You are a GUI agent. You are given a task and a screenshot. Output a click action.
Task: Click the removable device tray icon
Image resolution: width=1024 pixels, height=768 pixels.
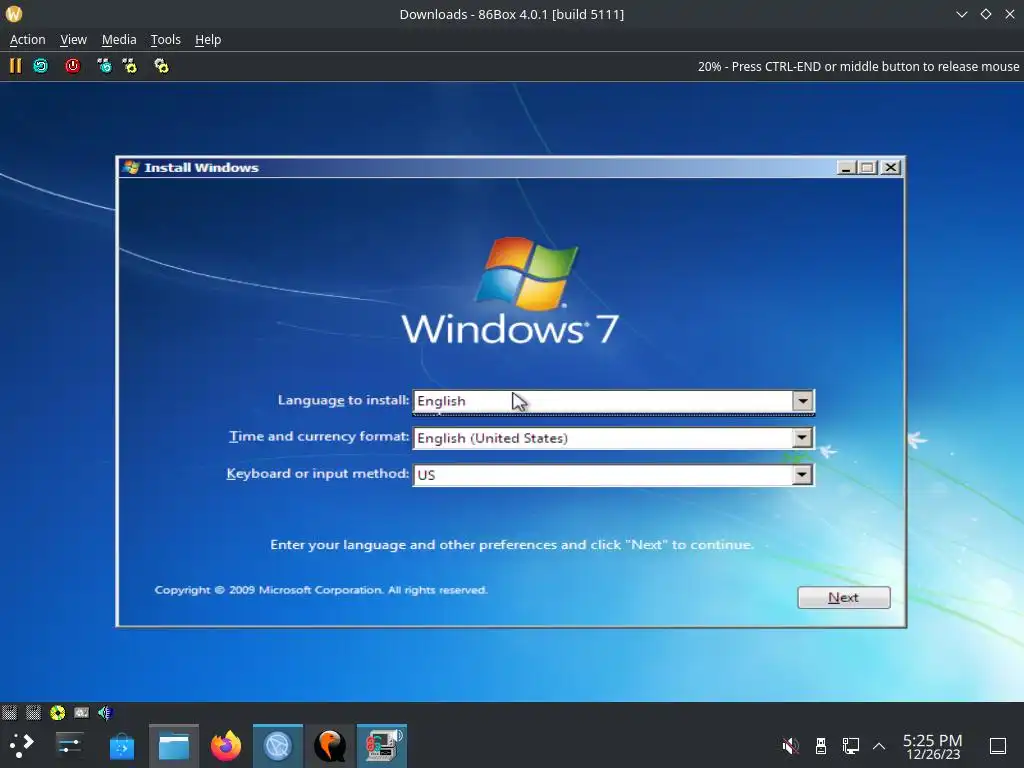click(821, 745)
